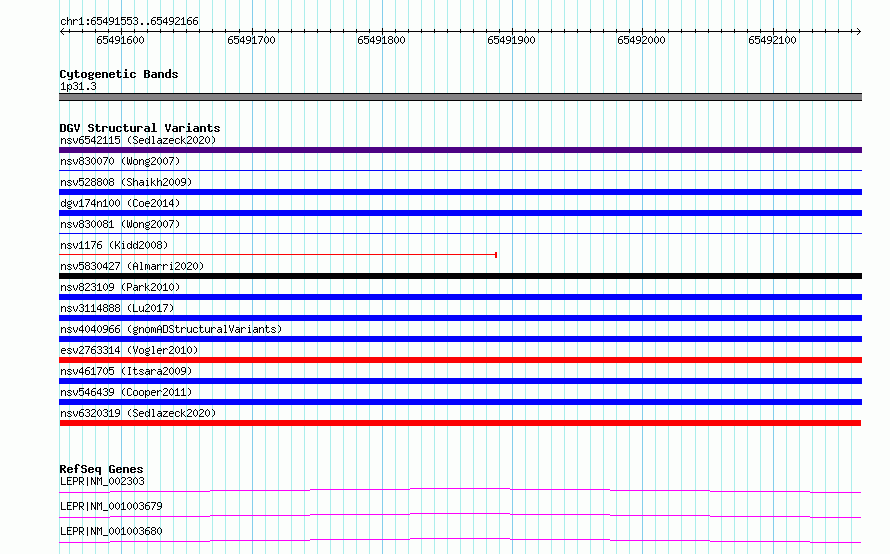The width and height of the screenshot is (890, 554).
Task: Click the blue dgv174n100 variant bar
Action: (460, 213)
